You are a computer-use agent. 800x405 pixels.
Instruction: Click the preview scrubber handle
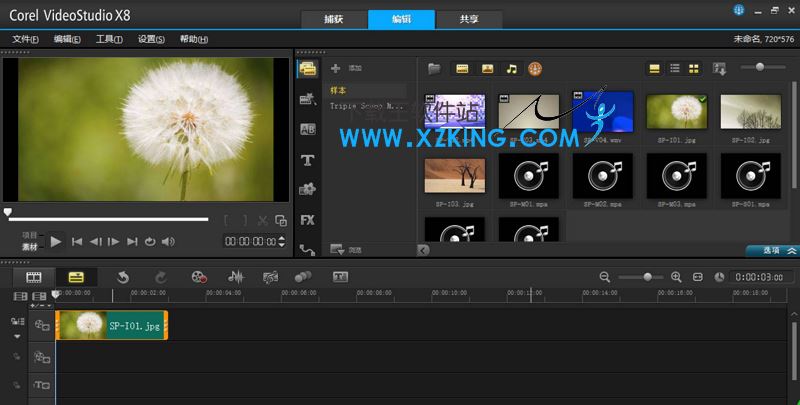pos(8,212)
